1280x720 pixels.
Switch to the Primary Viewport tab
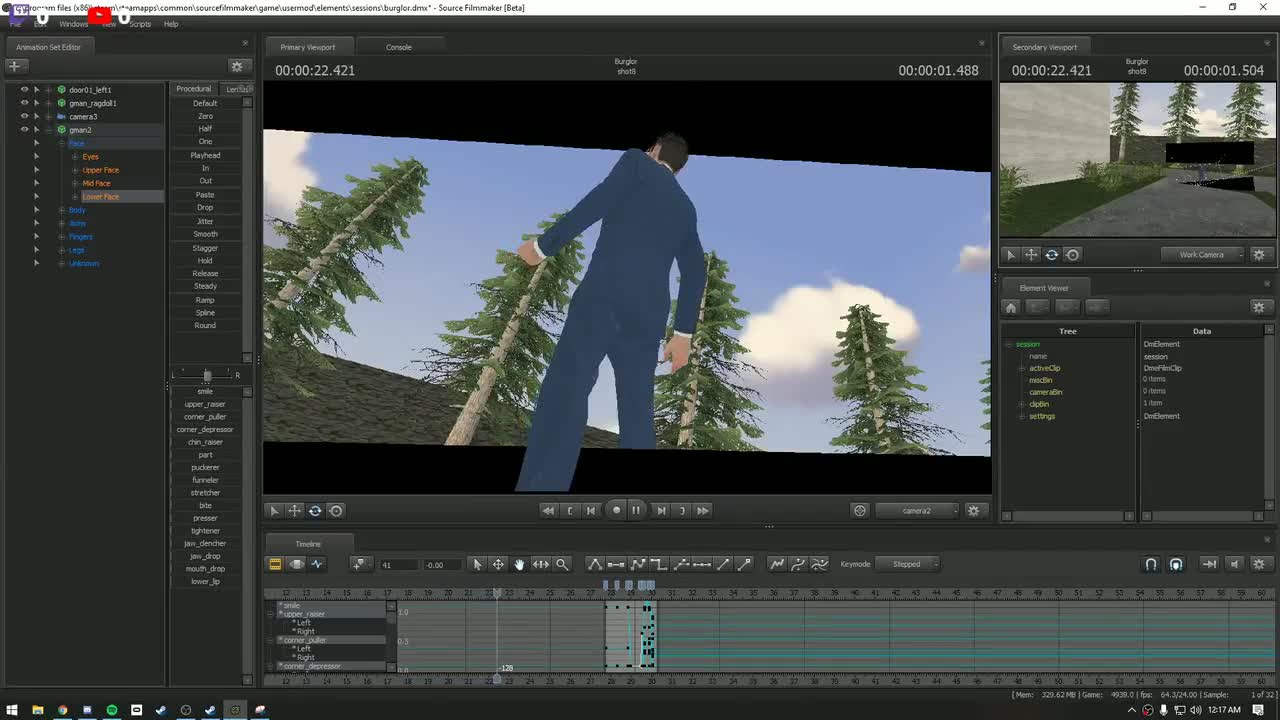click(308, 47)
